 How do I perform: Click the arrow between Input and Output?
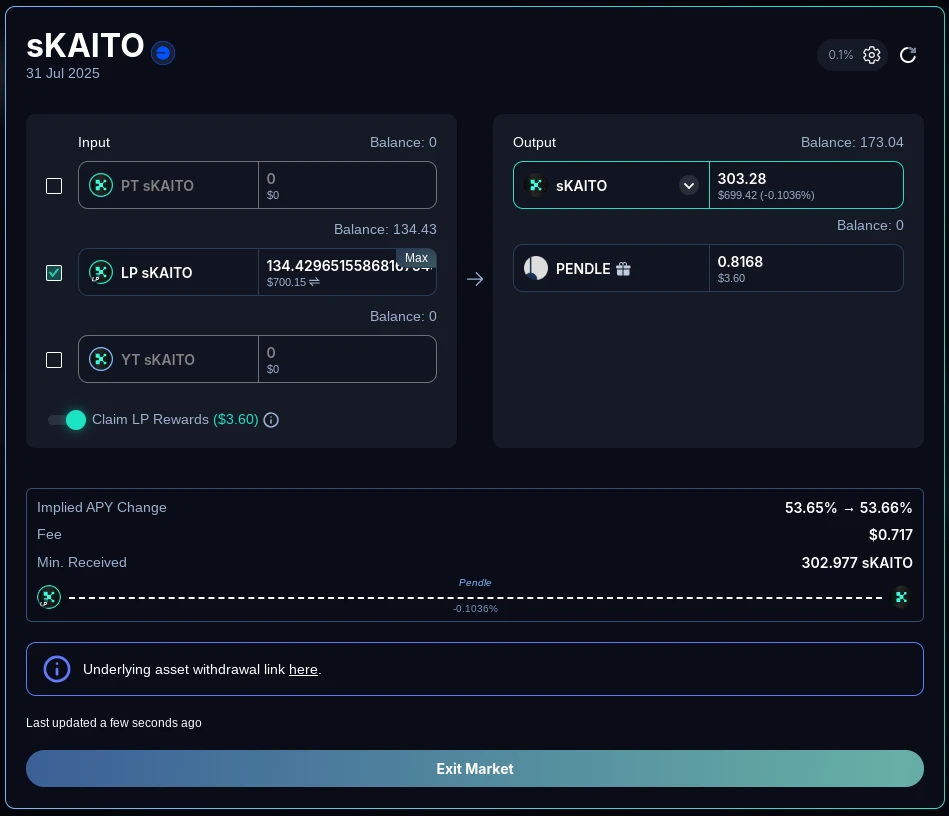475,279
